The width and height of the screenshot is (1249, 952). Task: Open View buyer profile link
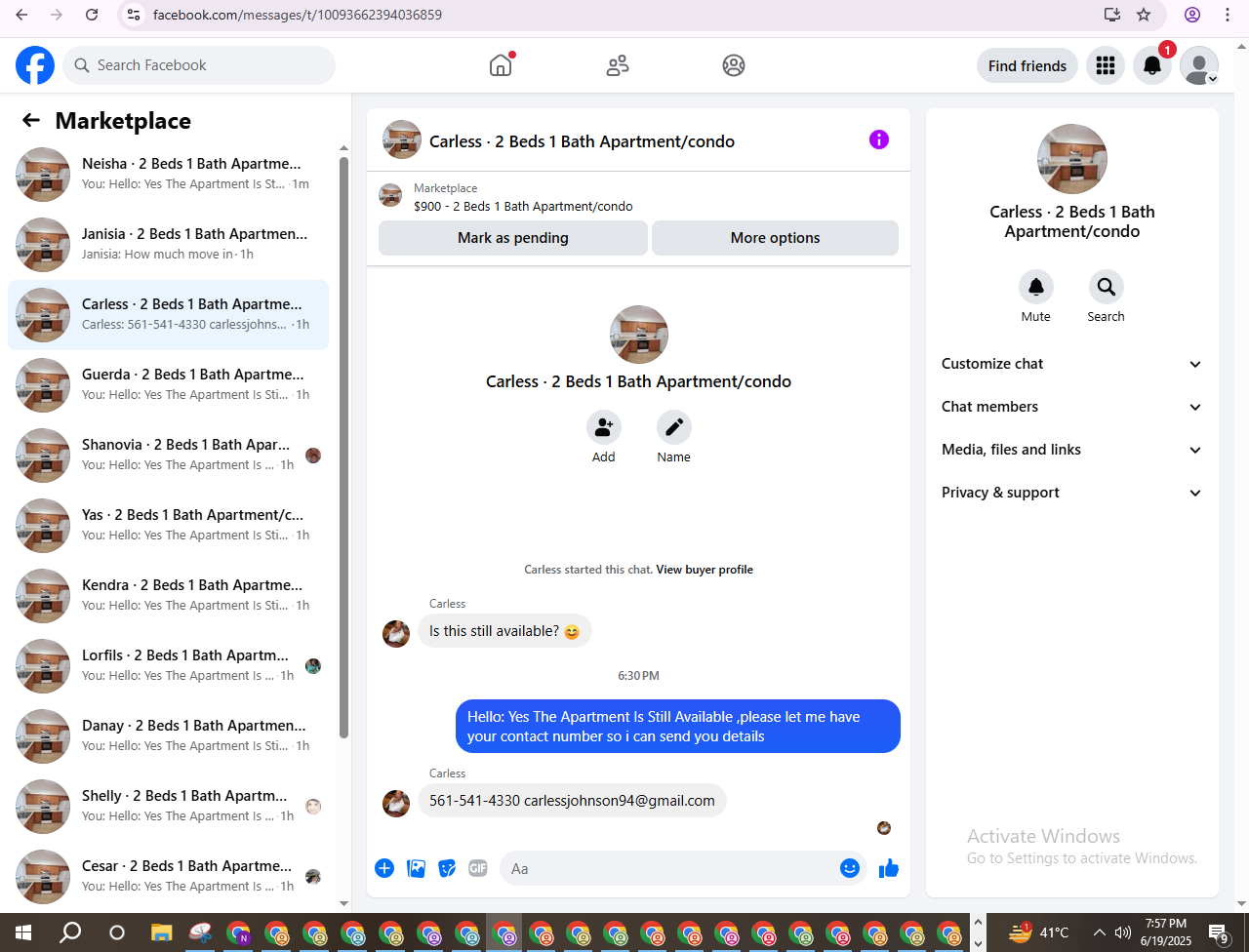coord(705,570)
